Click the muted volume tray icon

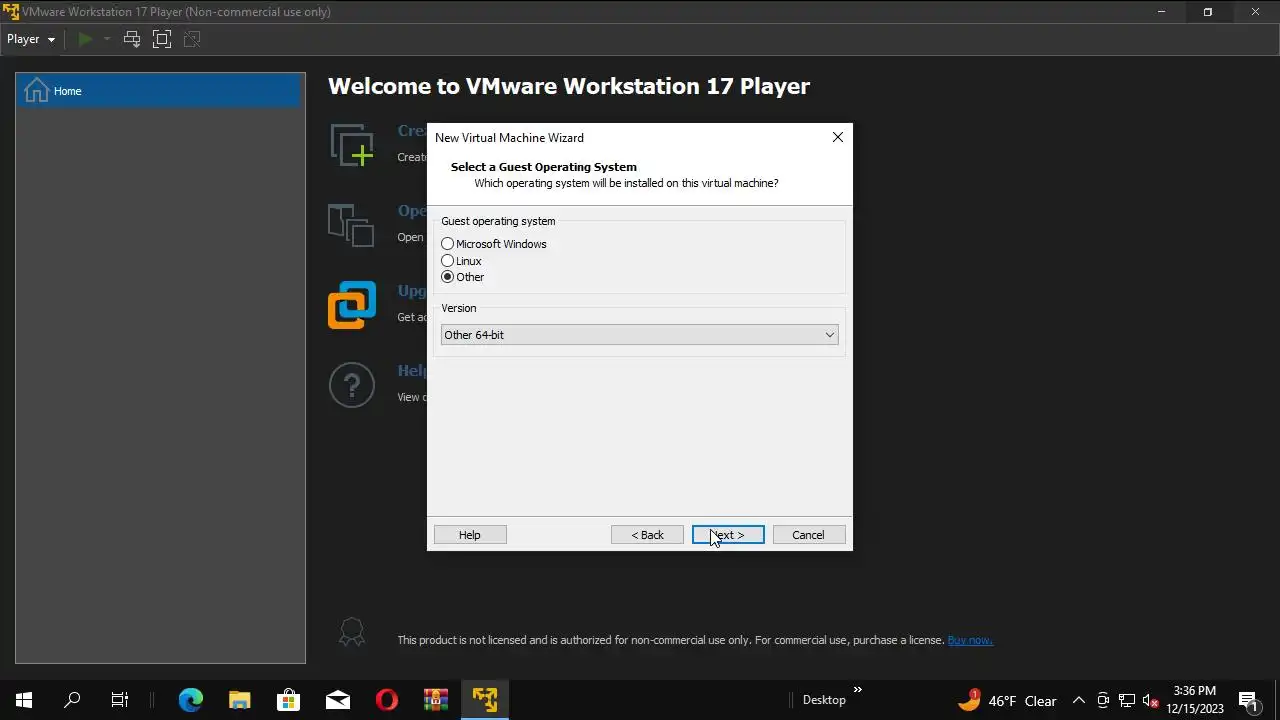pos(1151,700)
